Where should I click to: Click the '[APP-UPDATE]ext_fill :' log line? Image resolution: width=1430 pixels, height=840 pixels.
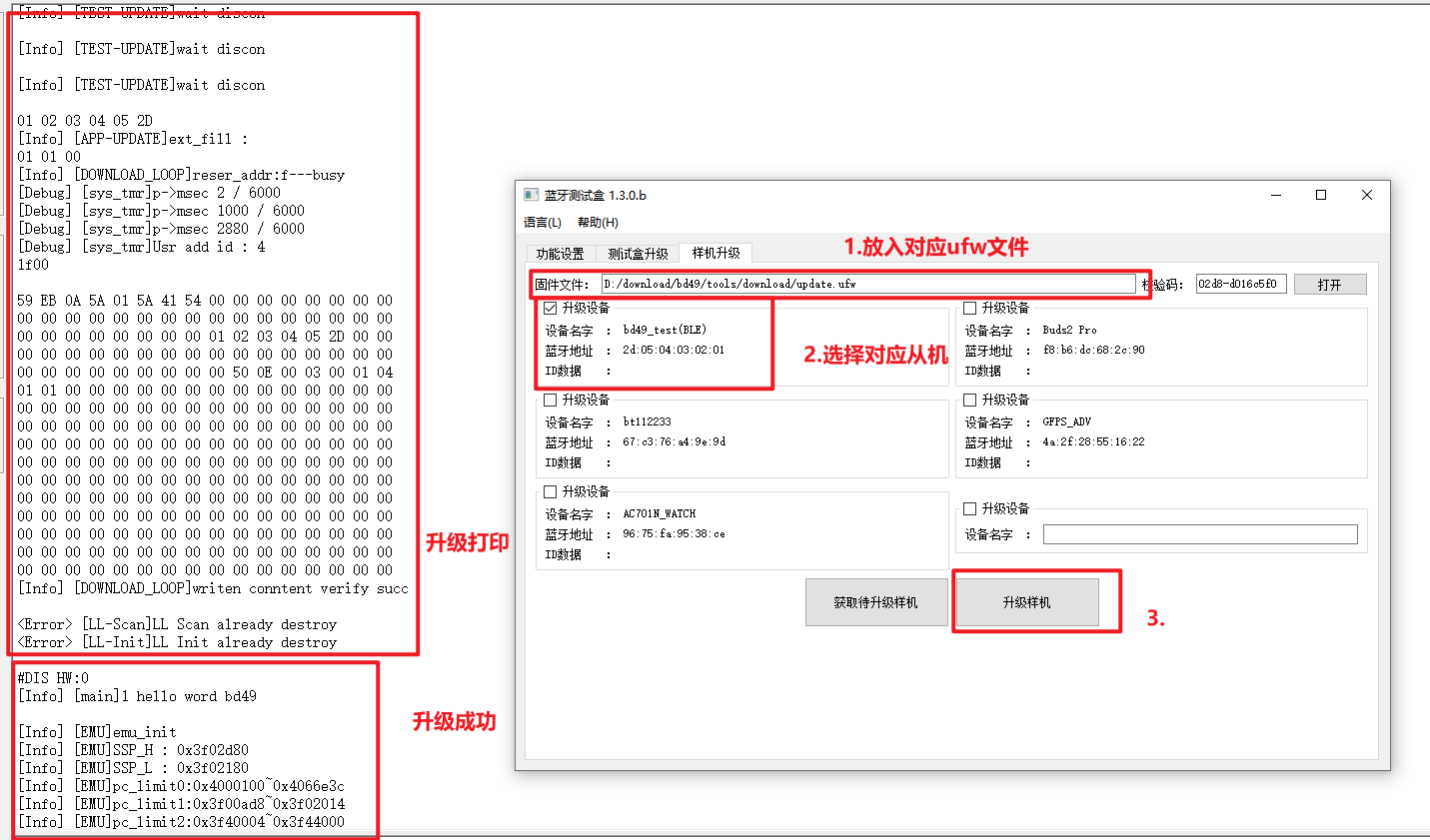(x=133, y=139)
